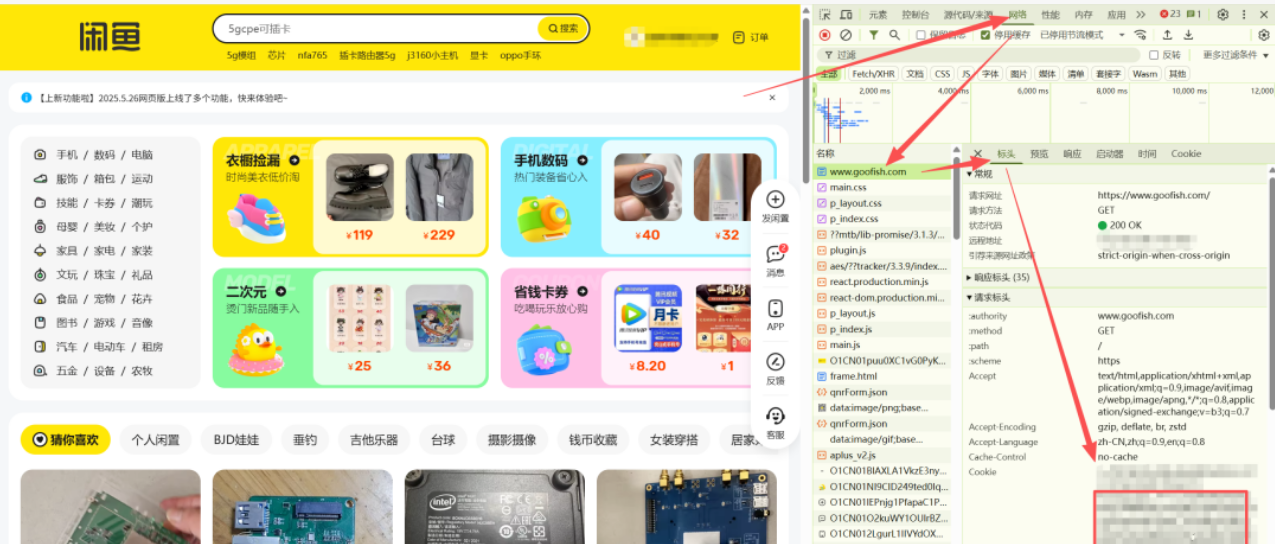Select the CSS filter chip
Viewport: 1275px width, 544px height.
click(x=942, y=74)
